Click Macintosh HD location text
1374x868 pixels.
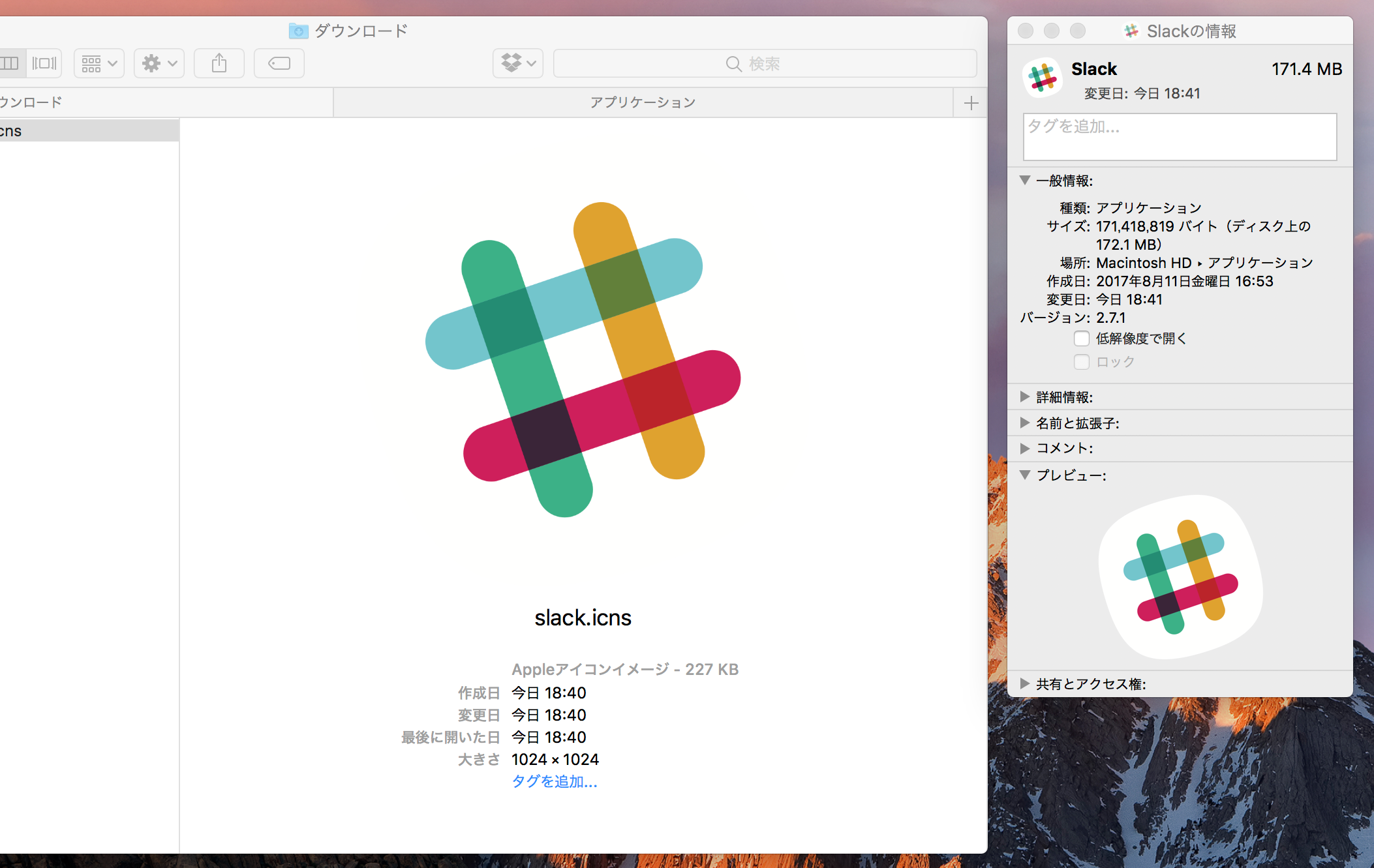click(1144, 263)
